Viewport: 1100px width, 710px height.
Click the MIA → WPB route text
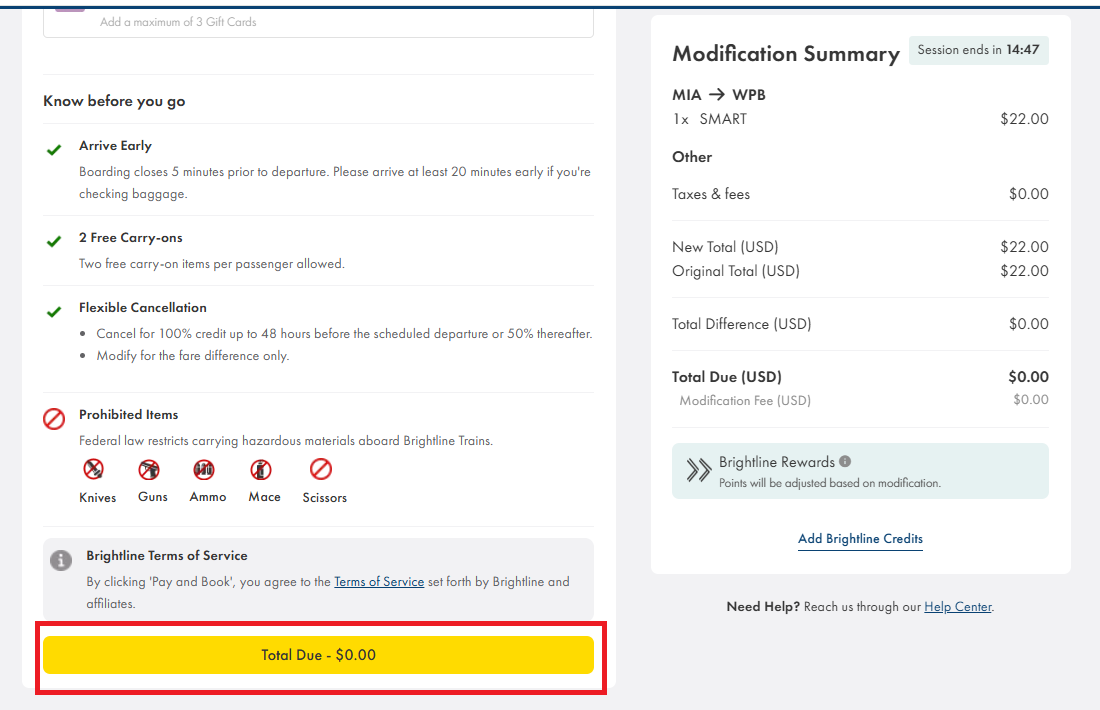click(x=718, y=95)
